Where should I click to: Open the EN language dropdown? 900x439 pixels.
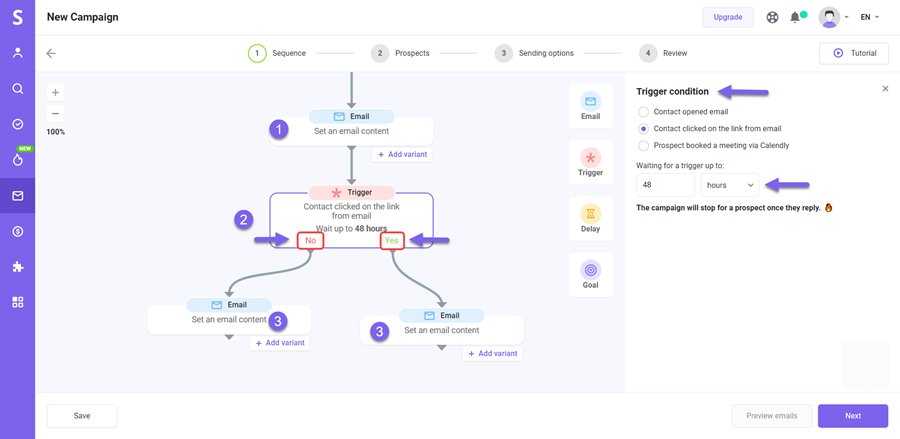870,17
